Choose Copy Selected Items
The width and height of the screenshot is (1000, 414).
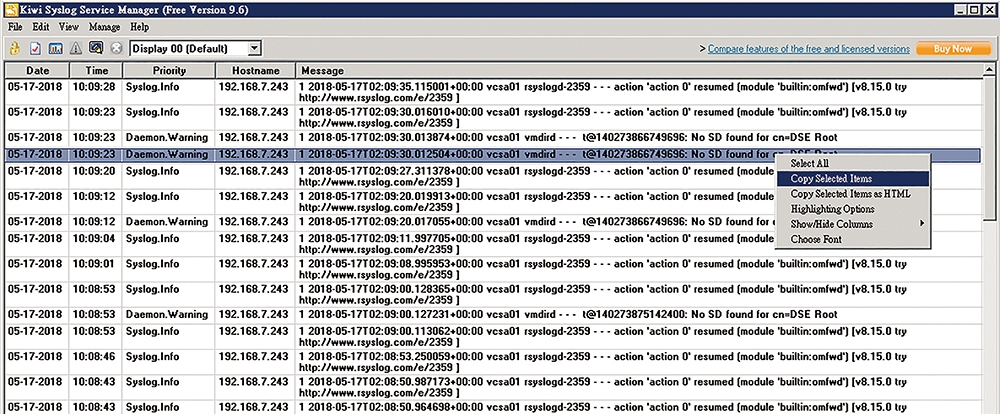pyautogui.click(x=852, y=179)
